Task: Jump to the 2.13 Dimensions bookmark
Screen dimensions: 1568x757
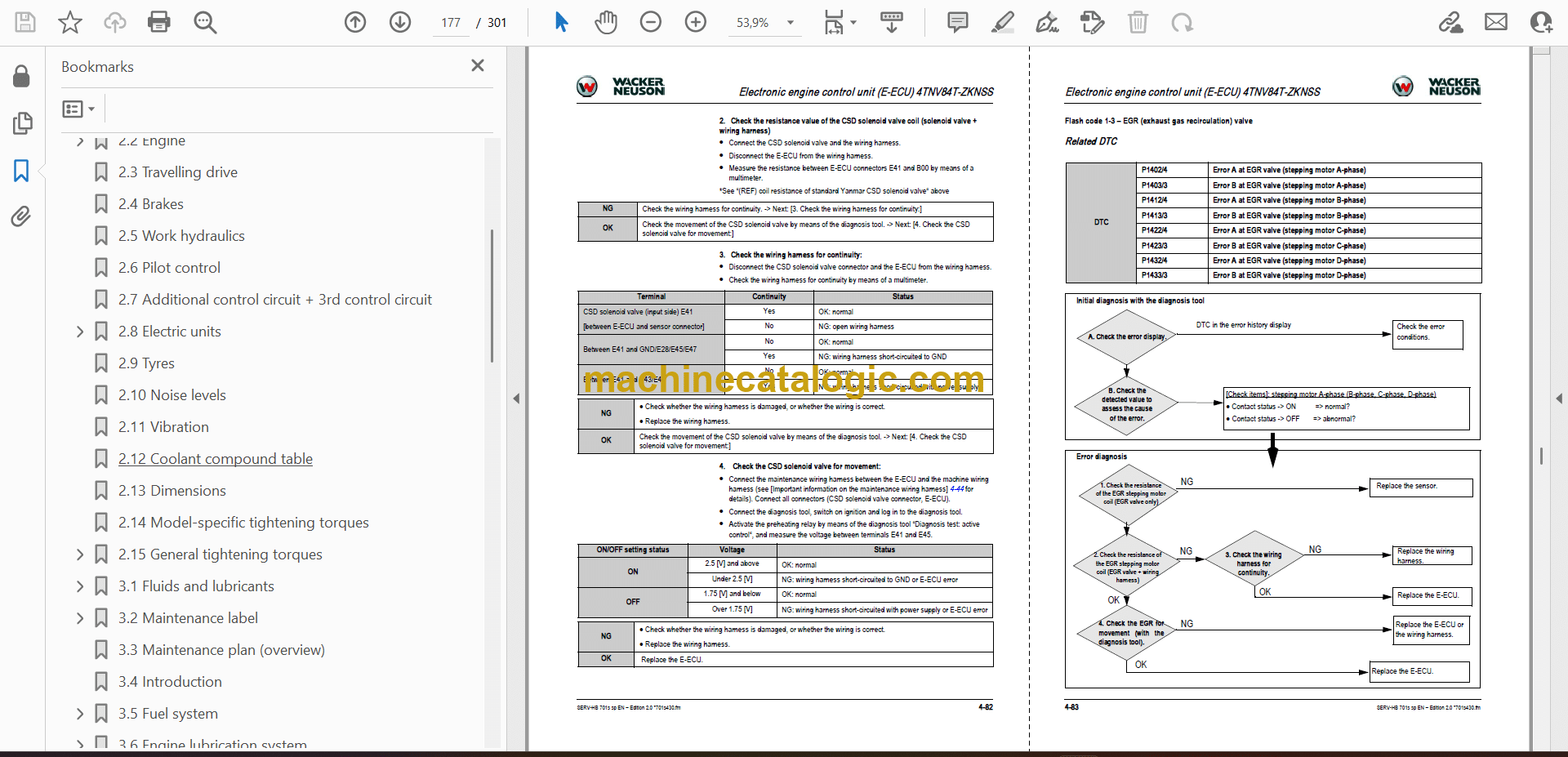Action: point(171,491)
